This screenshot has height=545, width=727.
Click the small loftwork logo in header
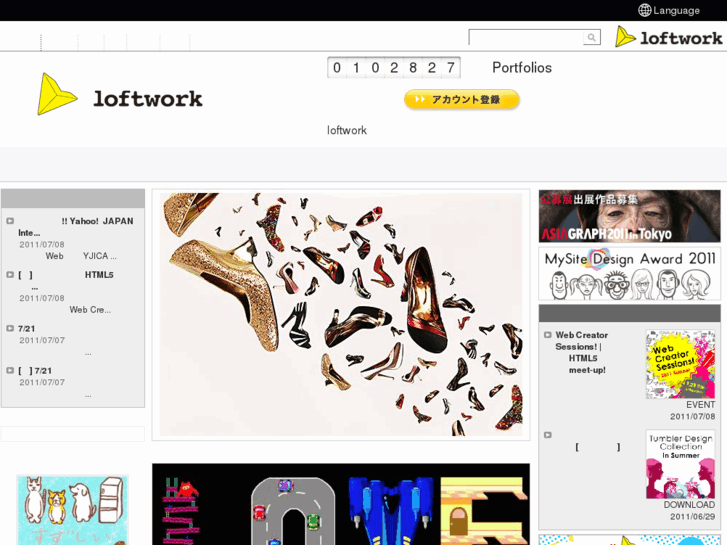click(x=669, y=37)
